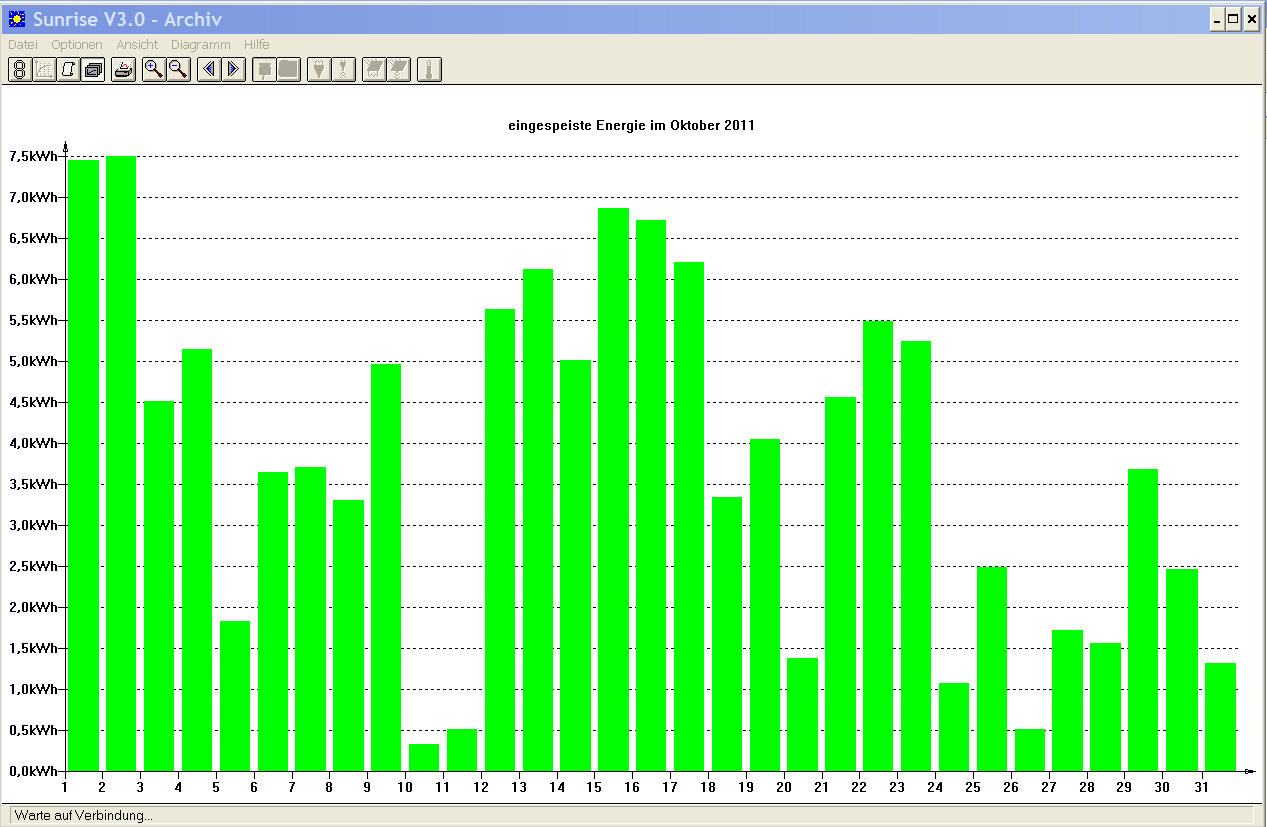1267x827 pixels.
Task: Open the Diagramm menu
Action: [x=201, y=45]
